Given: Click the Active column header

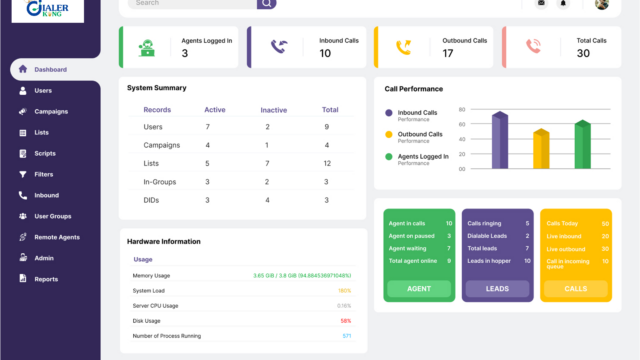Looking at the screenshot, I should [x=215, y=110].
